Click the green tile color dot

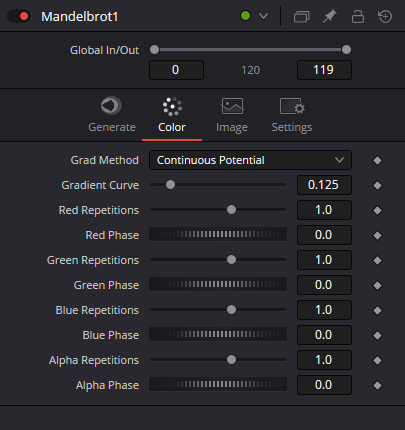[x=245, y=16]
